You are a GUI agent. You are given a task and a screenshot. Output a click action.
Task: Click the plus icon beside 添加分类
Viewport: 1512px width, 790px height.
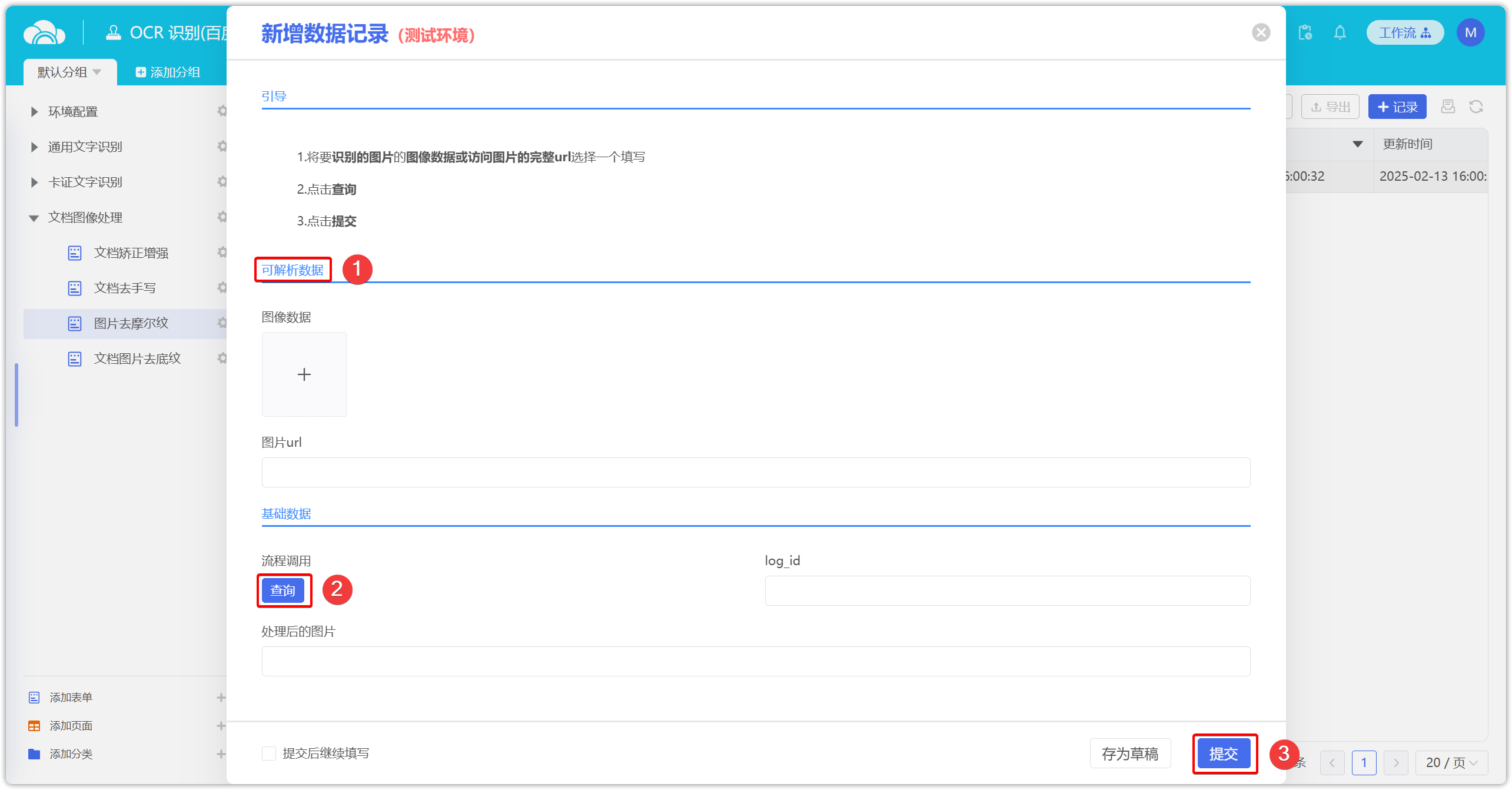coord(221,754)
